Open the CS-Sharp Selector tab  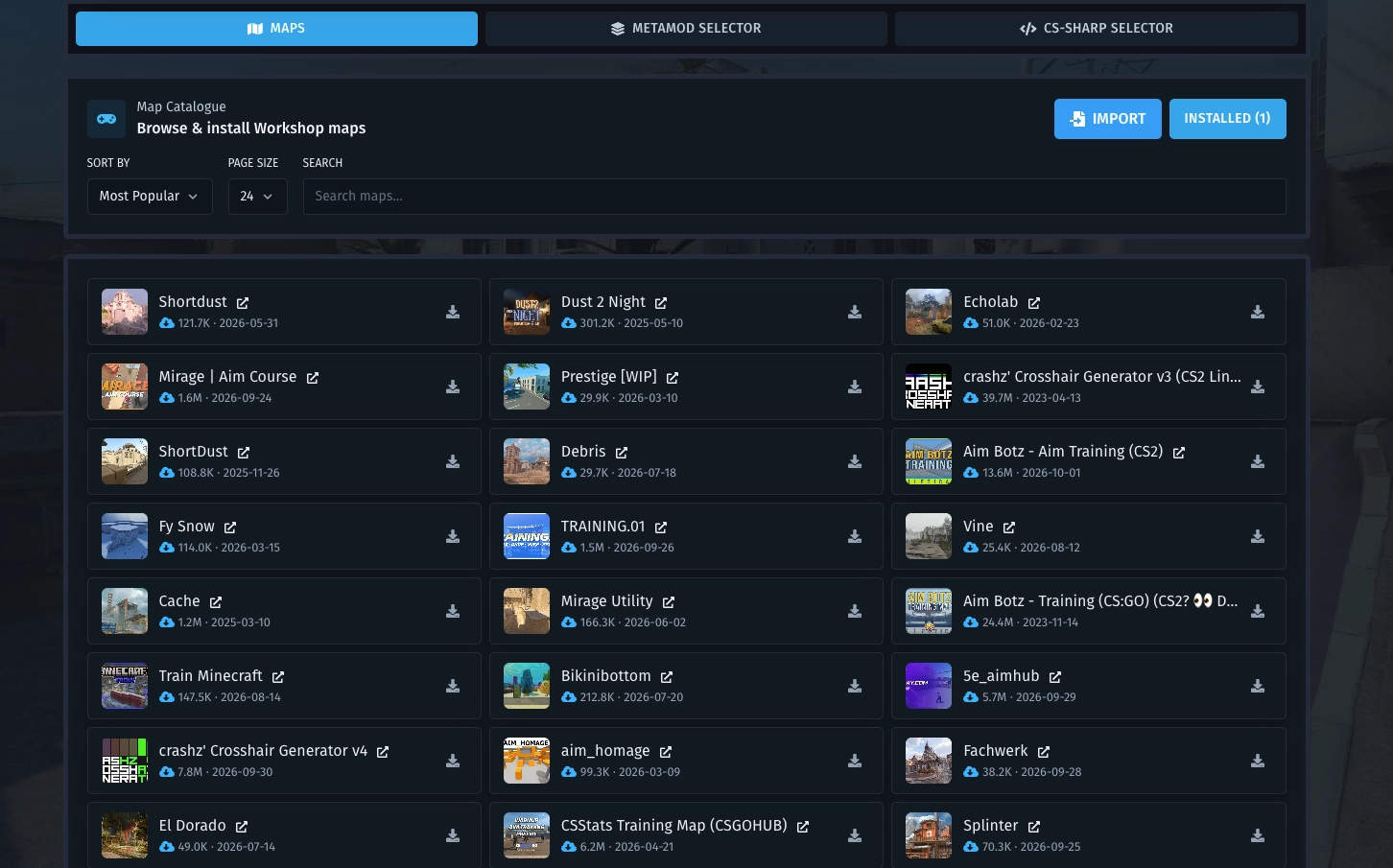[1097, 29]
